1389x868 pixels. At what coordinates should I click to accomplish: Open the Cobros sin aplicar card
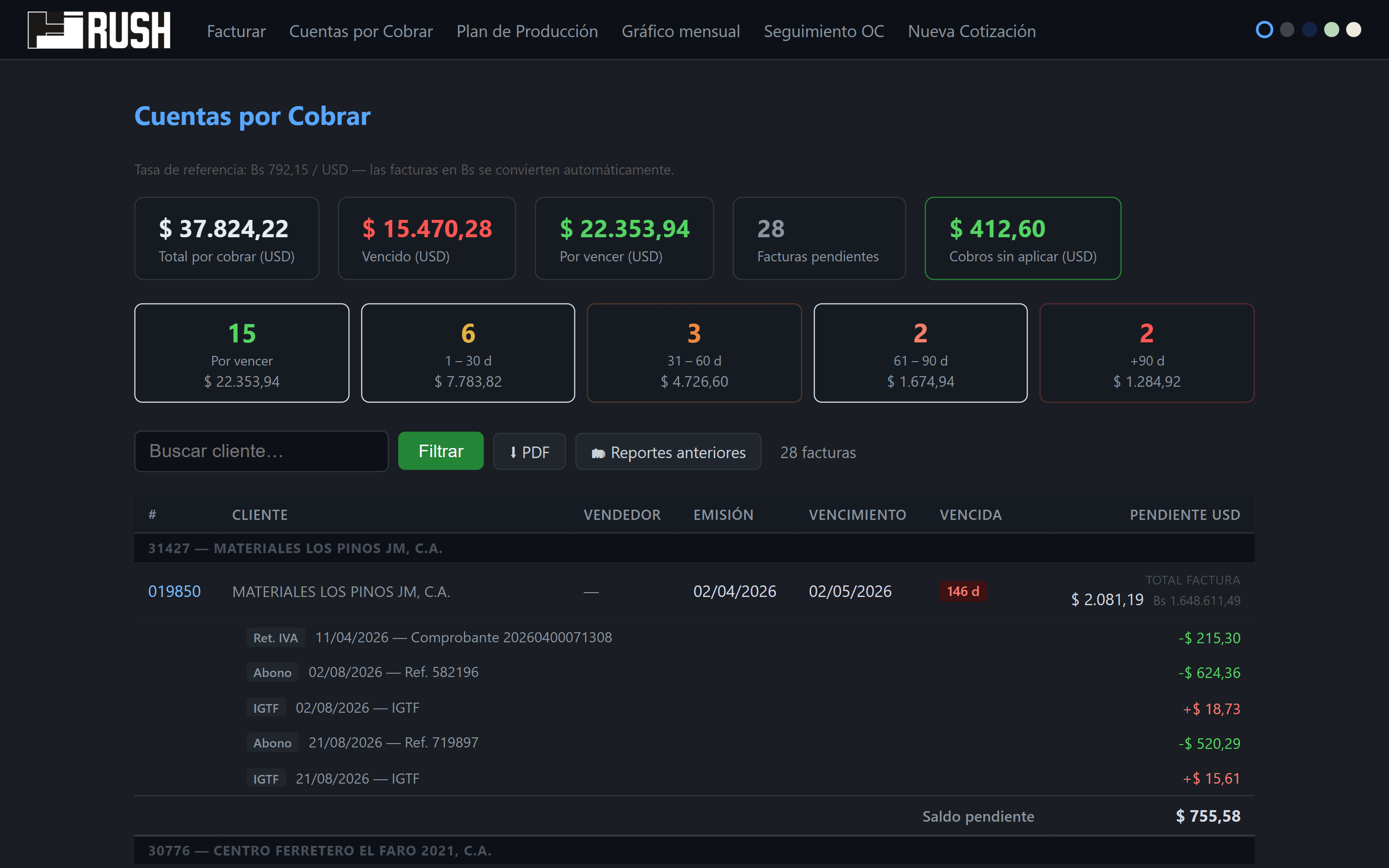pos(1023,238)
